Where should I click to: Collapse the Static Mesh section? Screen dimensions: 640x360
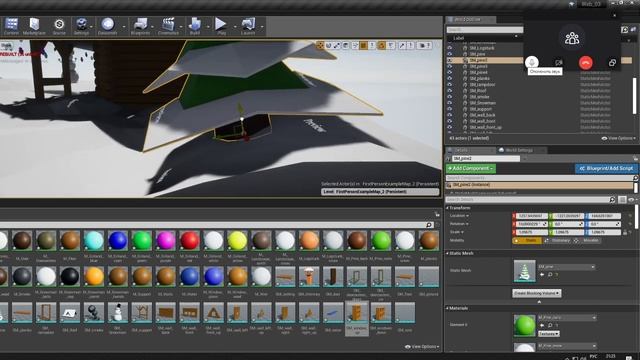[447, 253]
